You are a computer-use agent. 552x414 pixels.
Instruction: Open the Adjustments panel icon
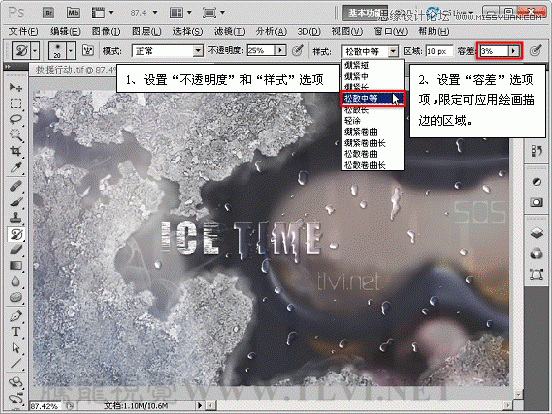536,182
